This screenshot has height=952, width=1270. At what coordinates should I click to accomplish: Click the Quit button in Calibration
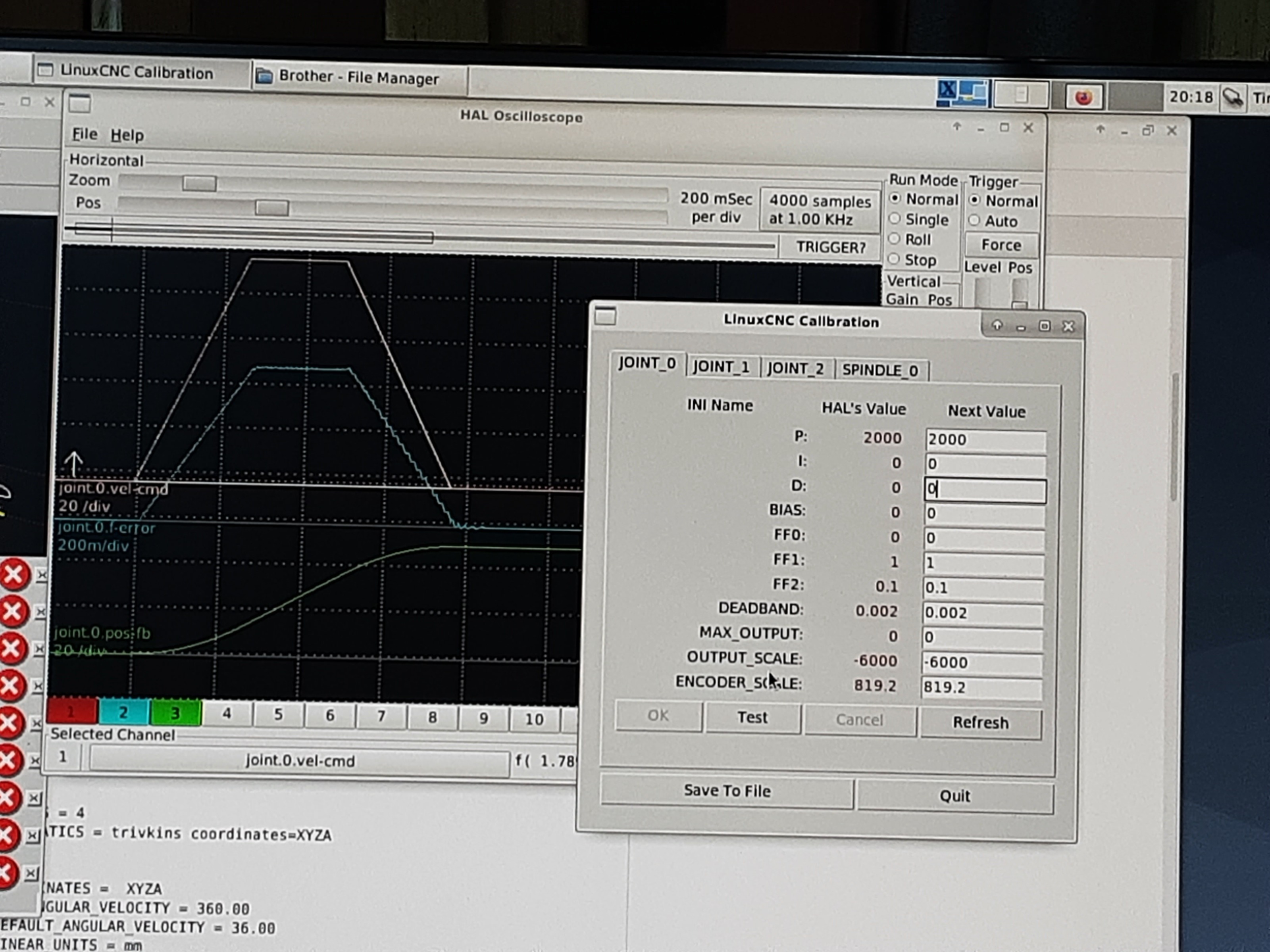[955, 797]
